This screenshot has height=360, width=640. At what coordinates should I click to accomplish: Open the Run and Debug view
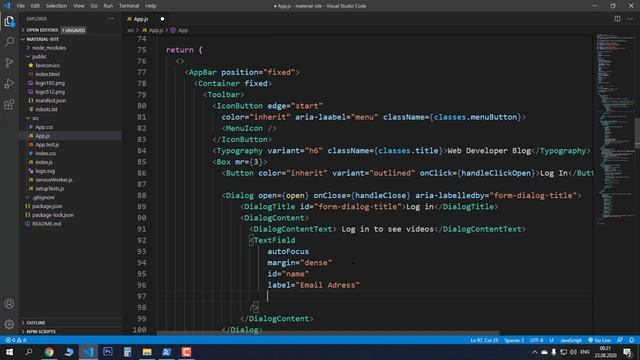9,84
